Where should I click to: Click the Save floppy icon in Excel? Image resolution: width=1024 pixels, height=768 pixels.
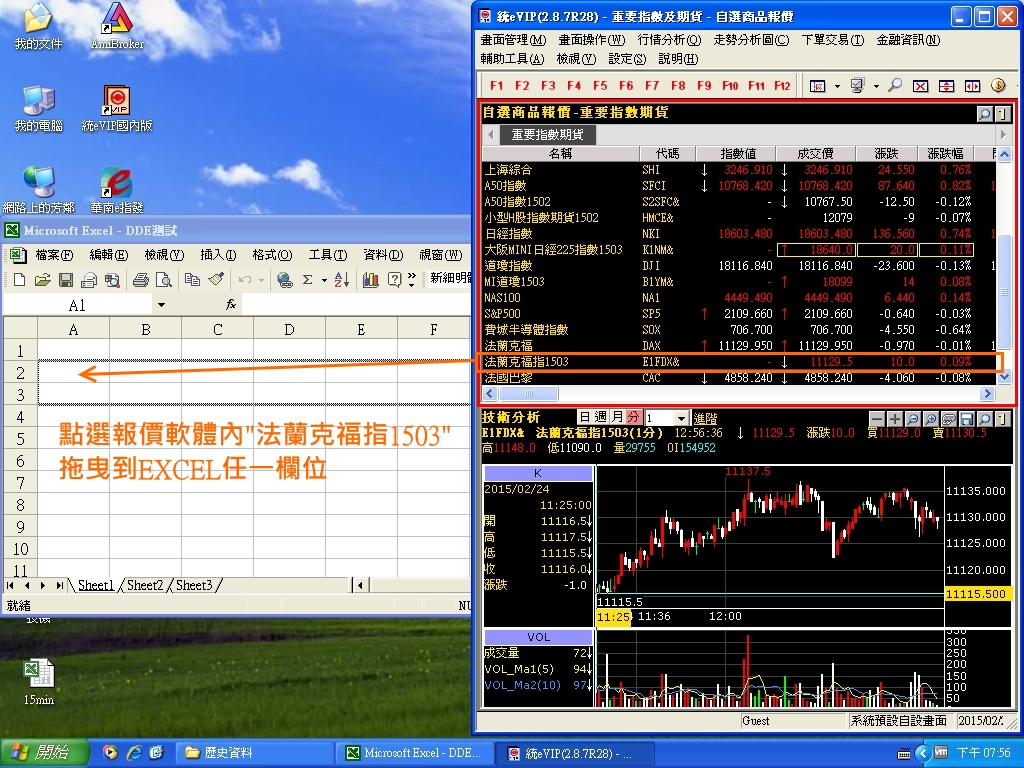click(x=65, y=280)
